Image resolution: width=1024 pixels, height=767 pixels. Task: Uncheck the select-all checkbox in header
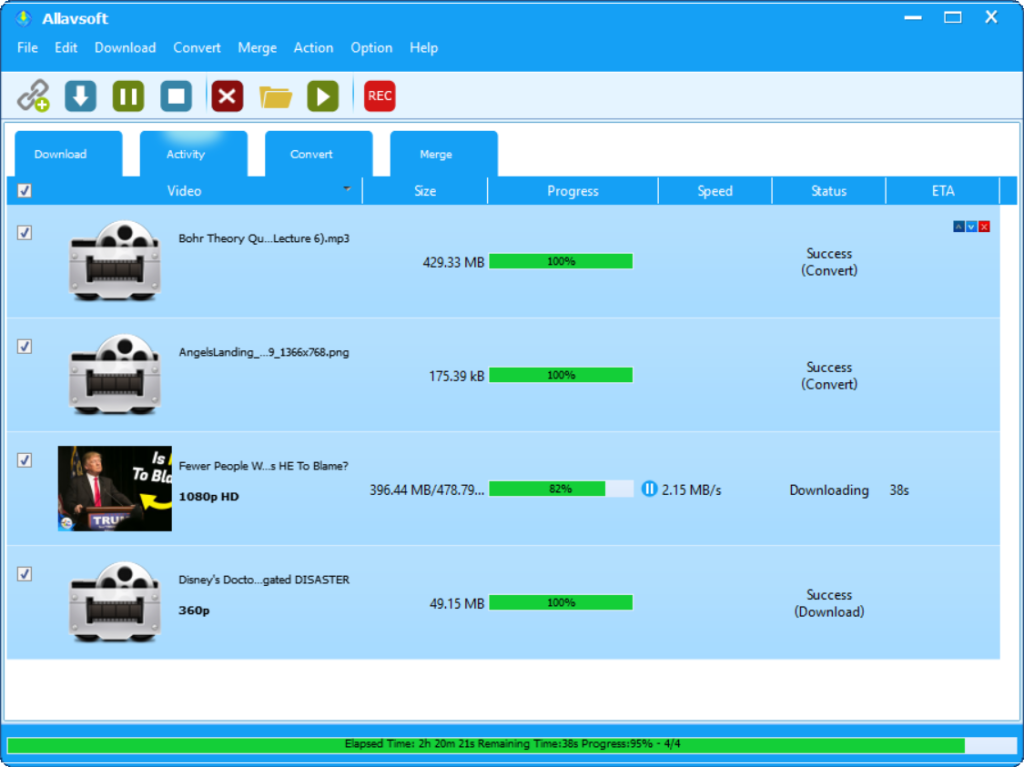click(x=24, y=190)
